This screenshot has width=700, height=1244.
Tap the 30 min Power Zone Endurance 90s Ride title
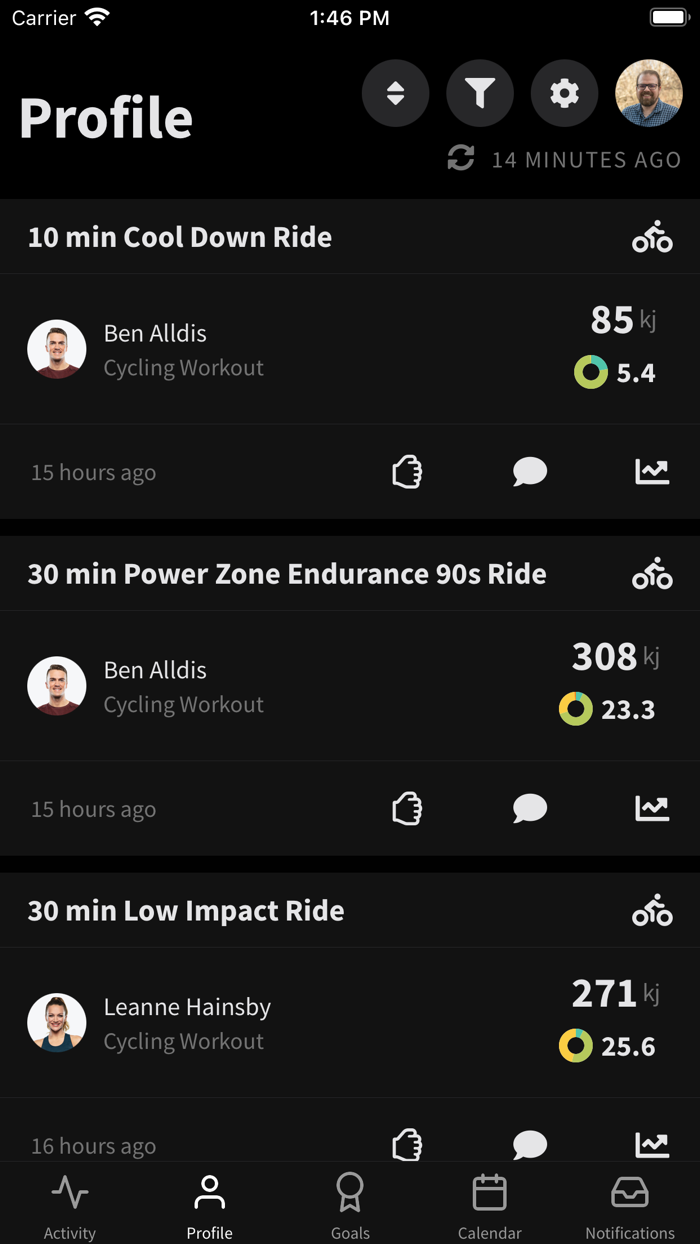point(287,574)
